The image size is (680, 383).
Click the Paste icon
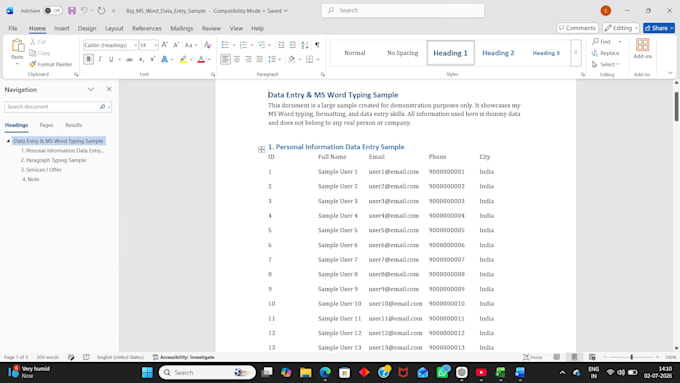[17, 45]
